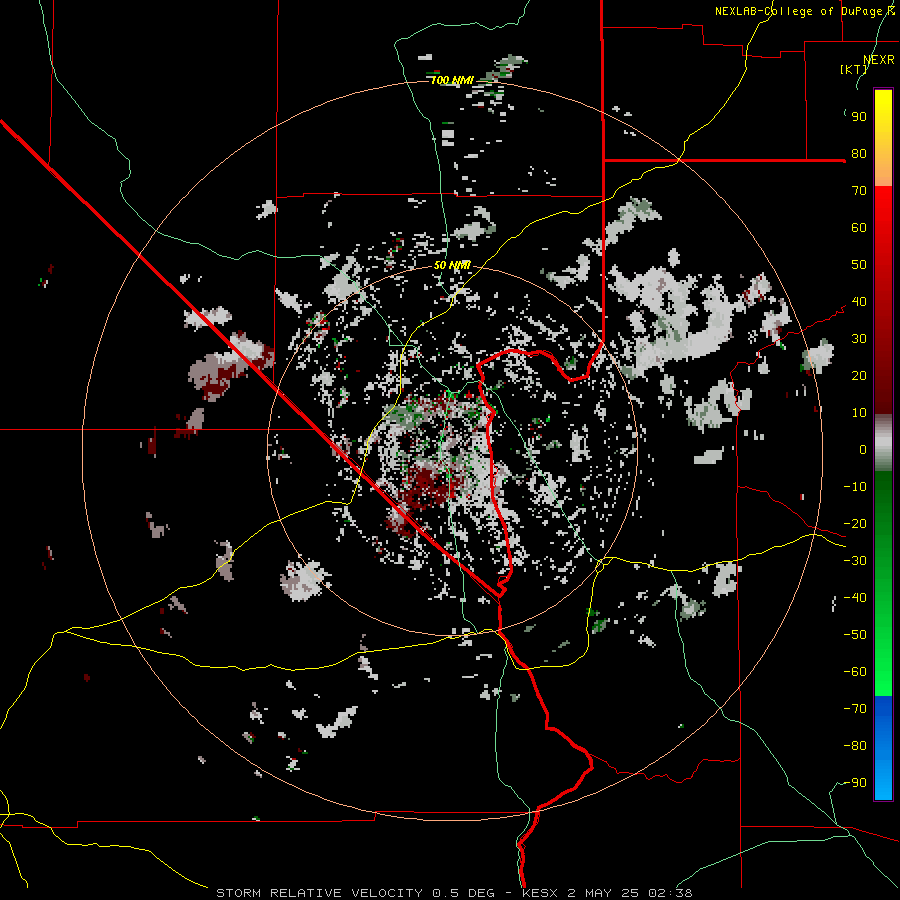This screenshot has height=900, width=900.
Task: Click the -20 value on the velocity scale
Action: (855, 524)
